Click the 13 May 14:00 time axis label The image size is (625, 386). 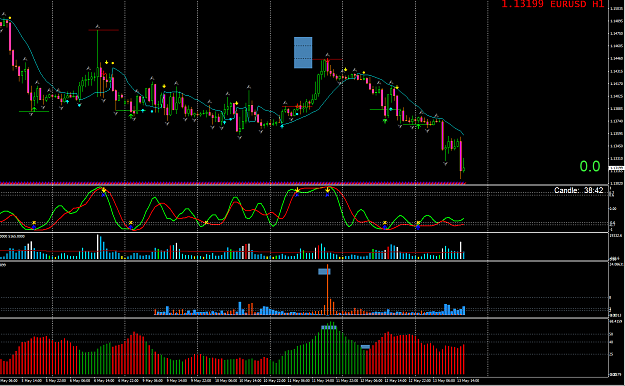[468, 381]
